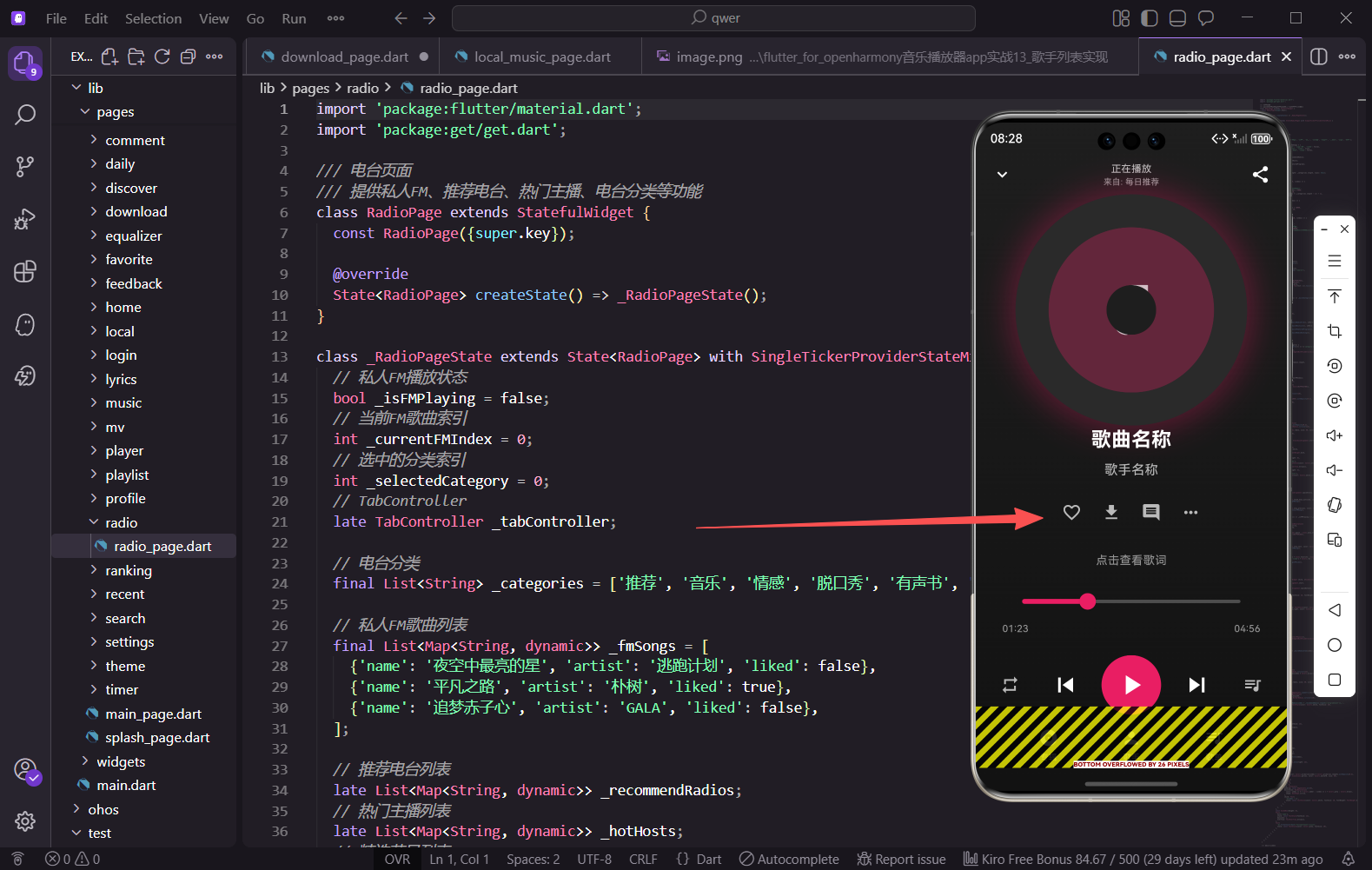Like the song with heart icon

coord(1071,512)
